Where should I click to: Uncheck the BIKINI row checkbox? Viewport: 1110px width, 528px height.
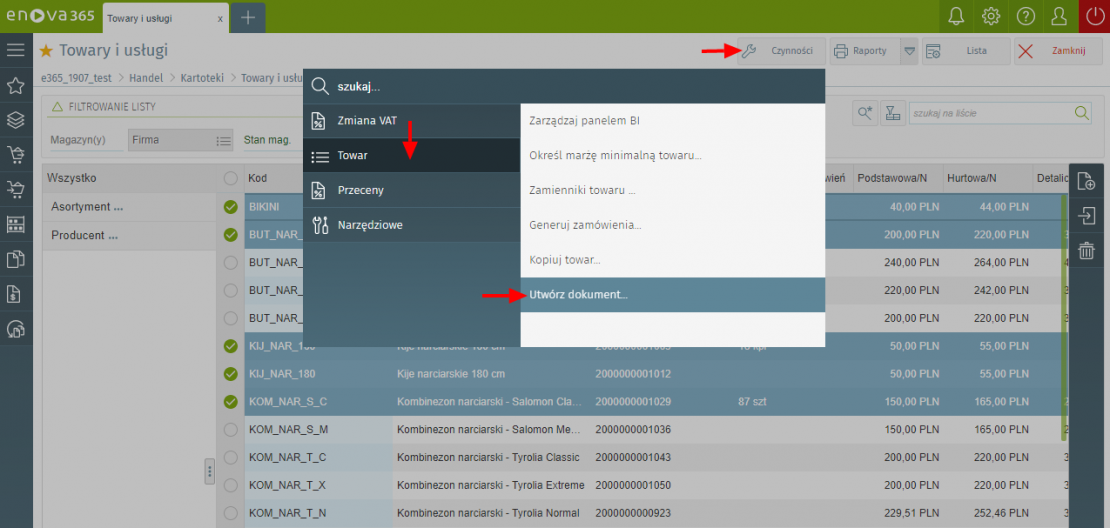coord(231,207)
